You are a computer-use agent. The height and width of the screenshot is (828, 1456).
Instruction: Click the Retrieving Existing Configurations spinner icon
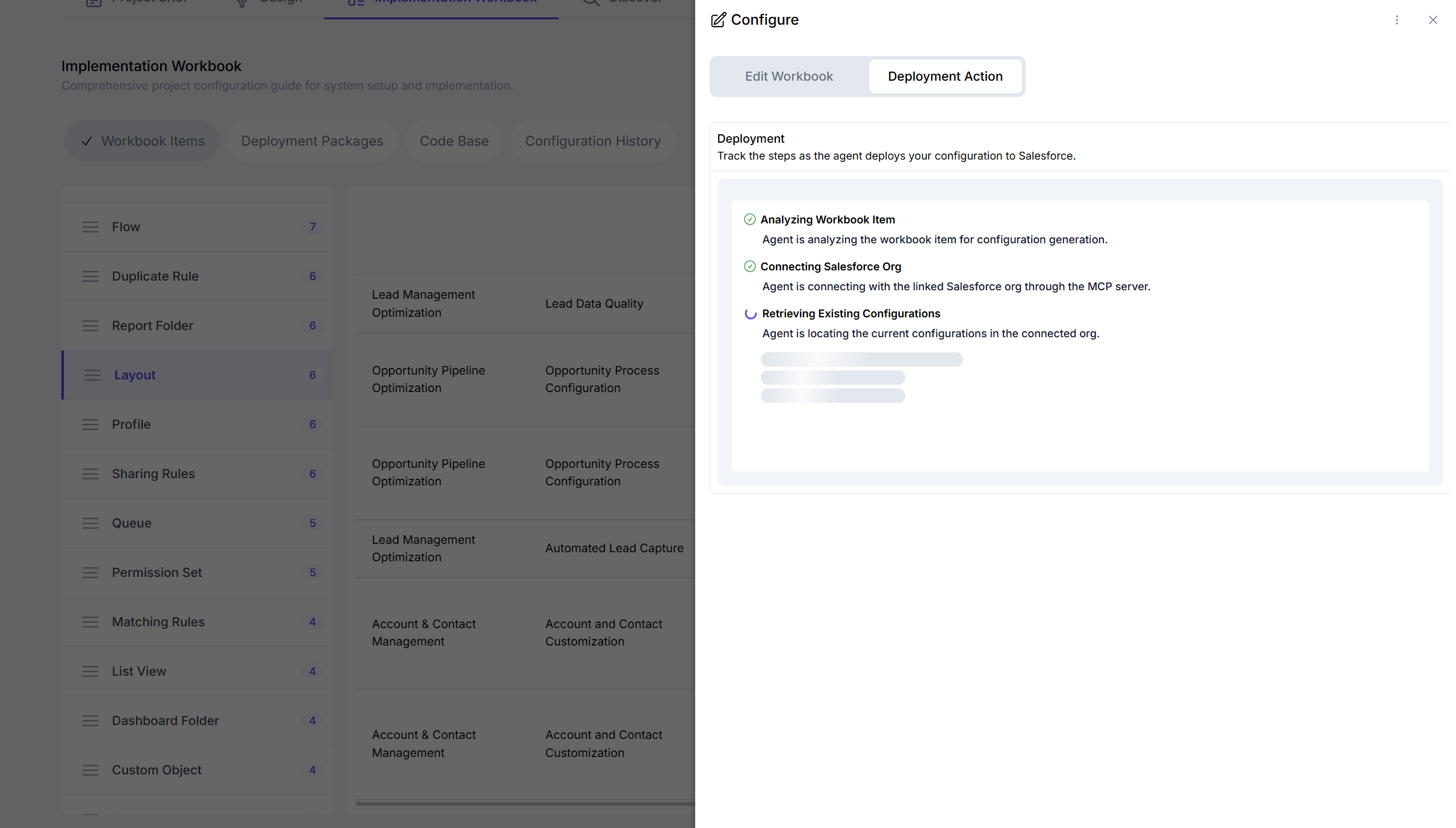coord(750,314)
